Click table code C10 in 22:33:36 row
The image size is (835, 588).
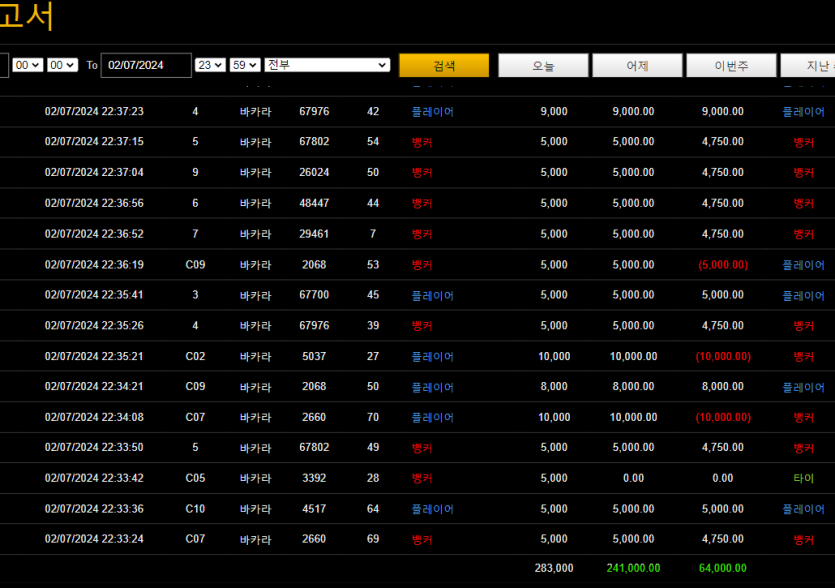coord(195,509)
